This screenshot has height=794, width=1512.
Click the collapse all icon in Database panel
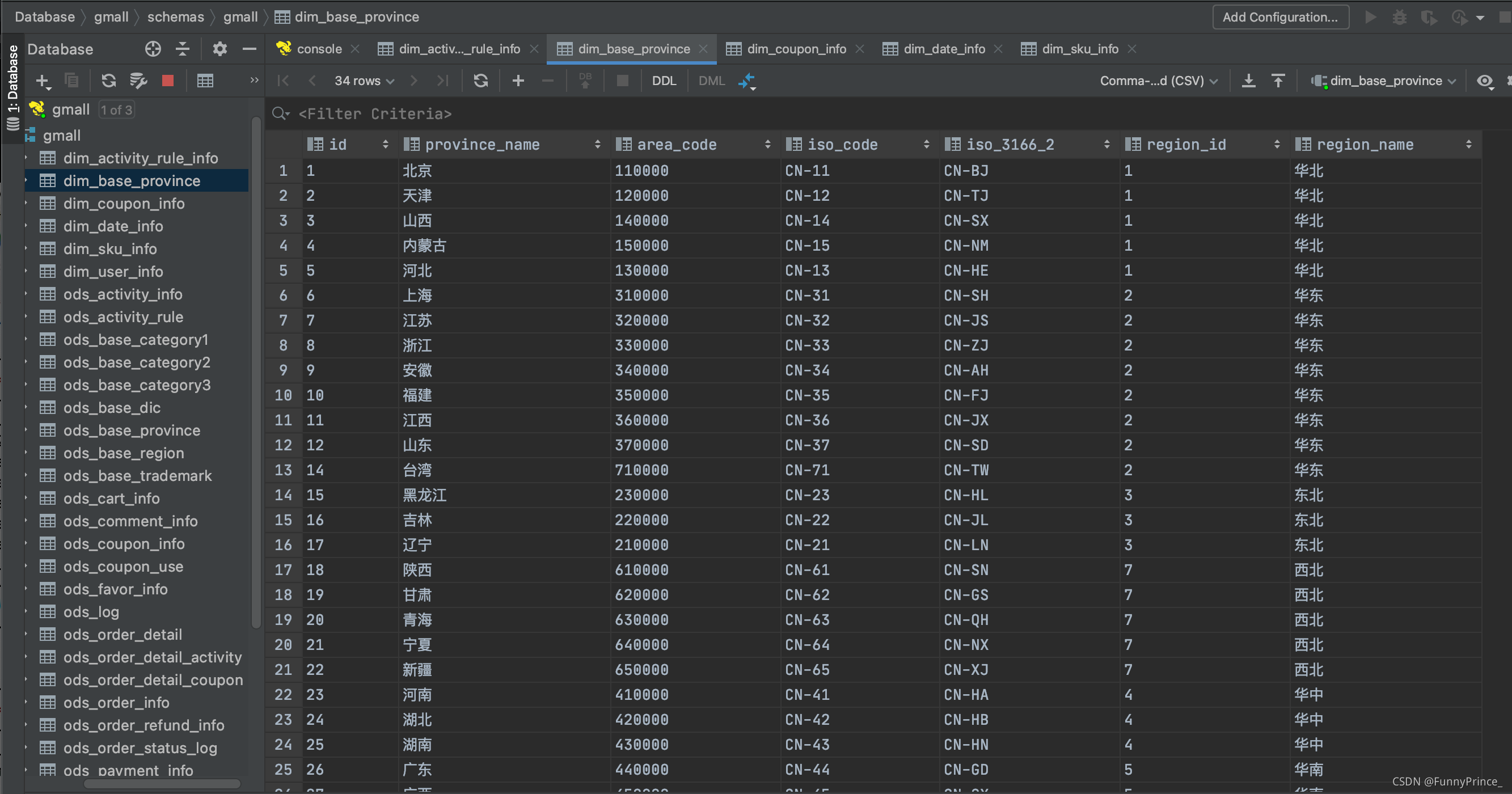click(183, 49)
